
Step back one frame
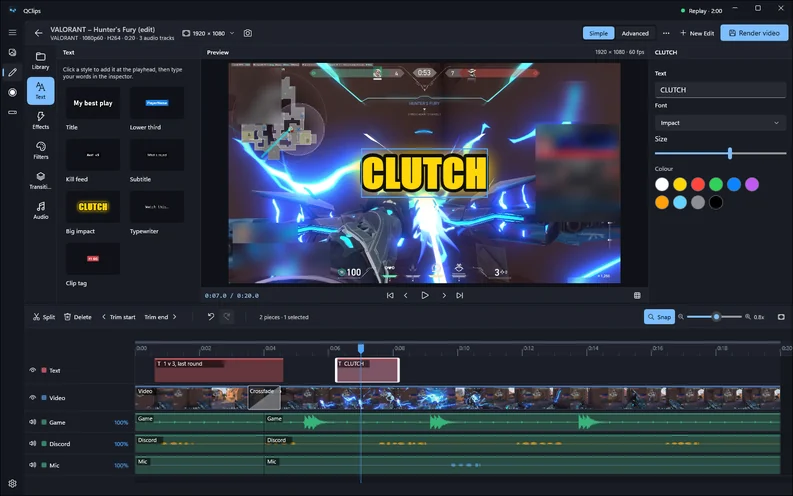[x=406, y=295]
